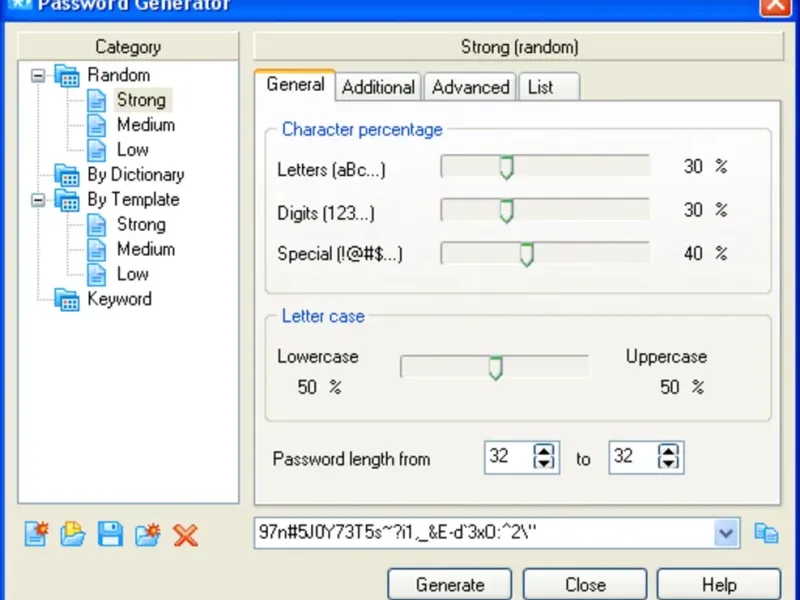Increase the password length from value
Image resolution: width=800 pixels, height=600 pixels.
coord(543,451)
